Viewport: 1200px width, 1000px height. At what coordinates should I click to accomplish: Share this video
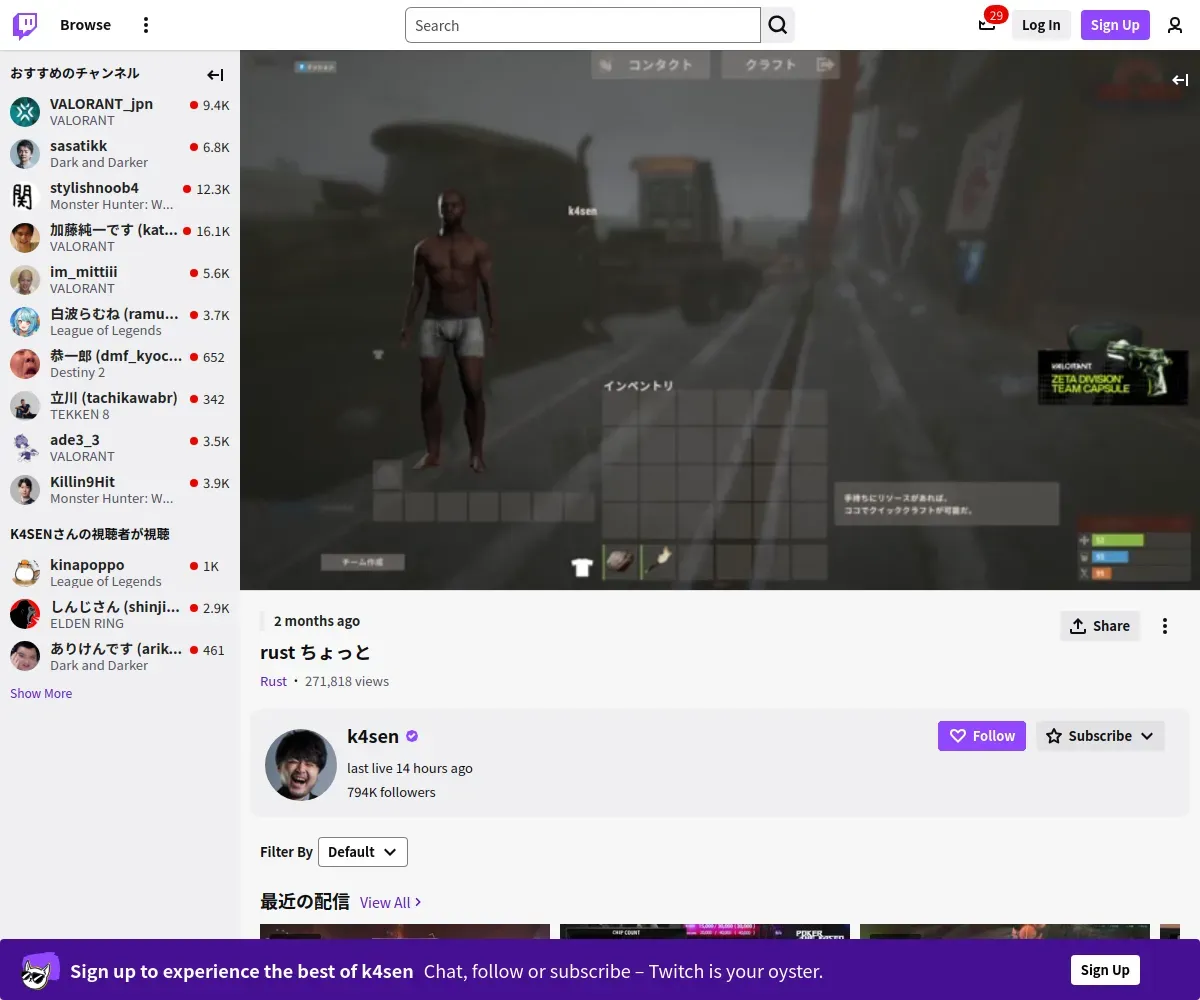click(x=1100, y=626)
